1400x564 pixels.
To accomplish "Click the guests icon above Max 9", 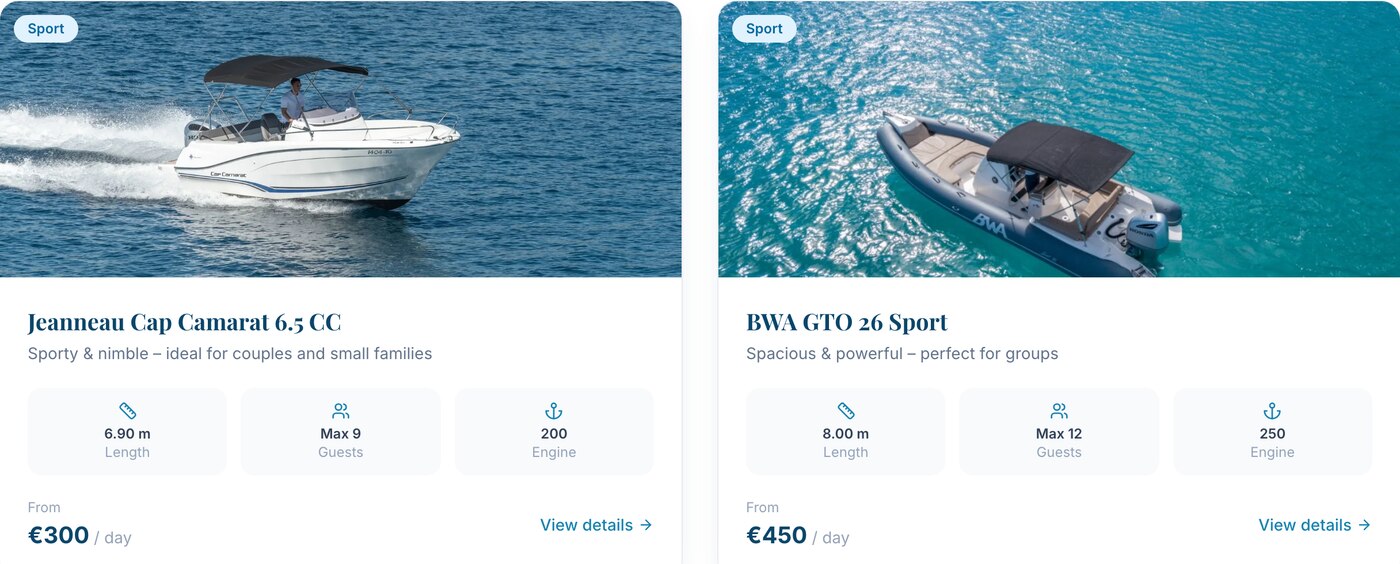I will [x=341, y=411].
